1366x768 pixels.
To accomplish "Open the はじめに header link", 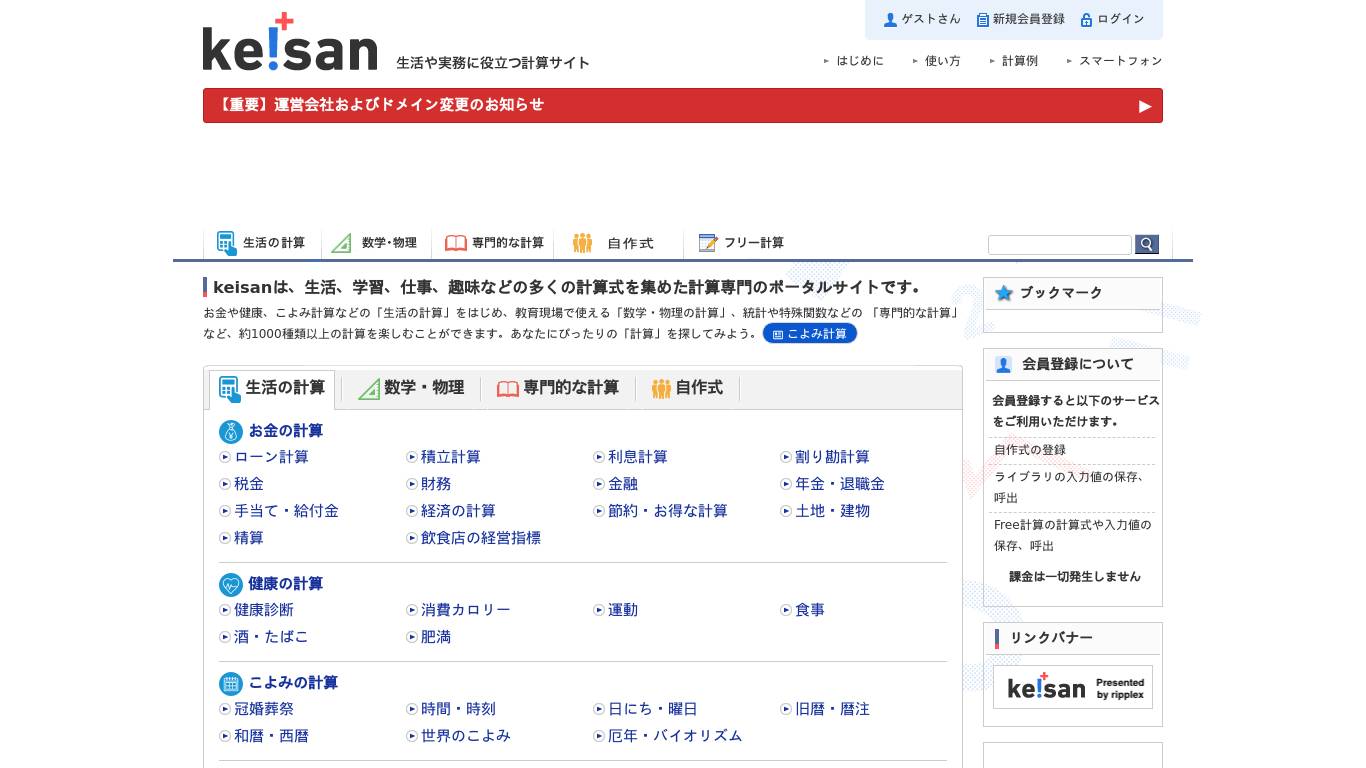I will pyautogui.click(x=860, y=61).
